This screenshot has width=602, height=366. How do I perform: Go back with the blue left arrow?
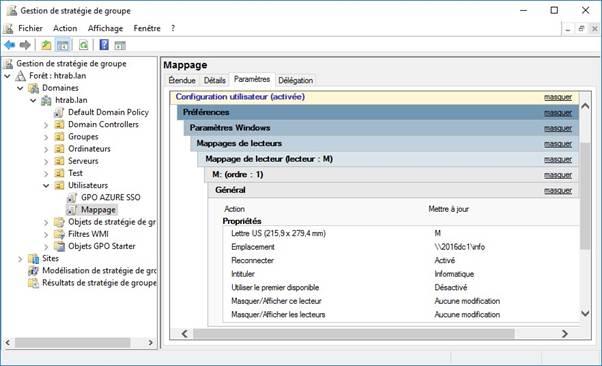pyautogui.click(x=10, y=45)
